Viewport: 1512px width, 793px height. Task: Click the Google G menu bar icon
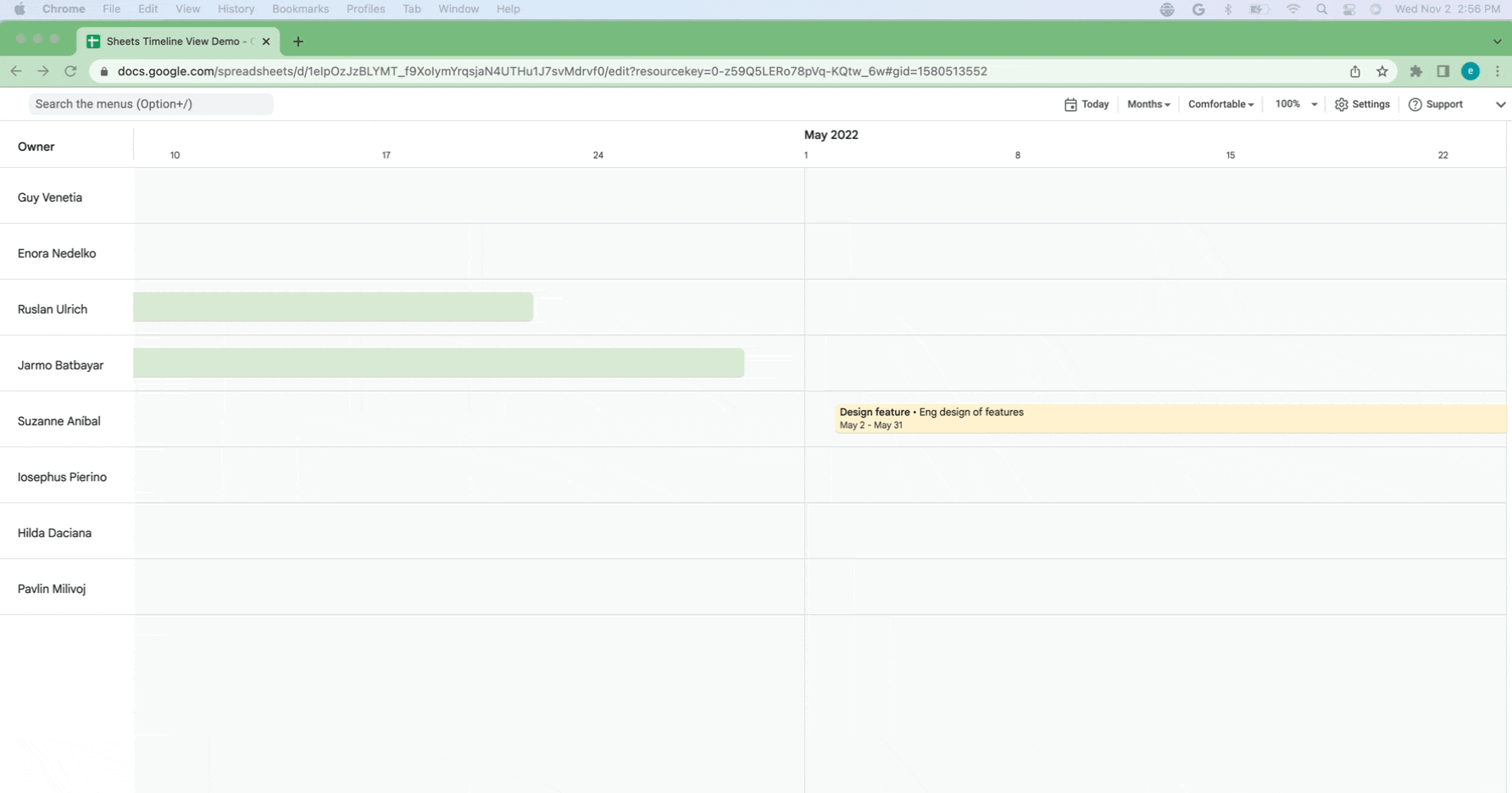click(x=1198, y=9)
